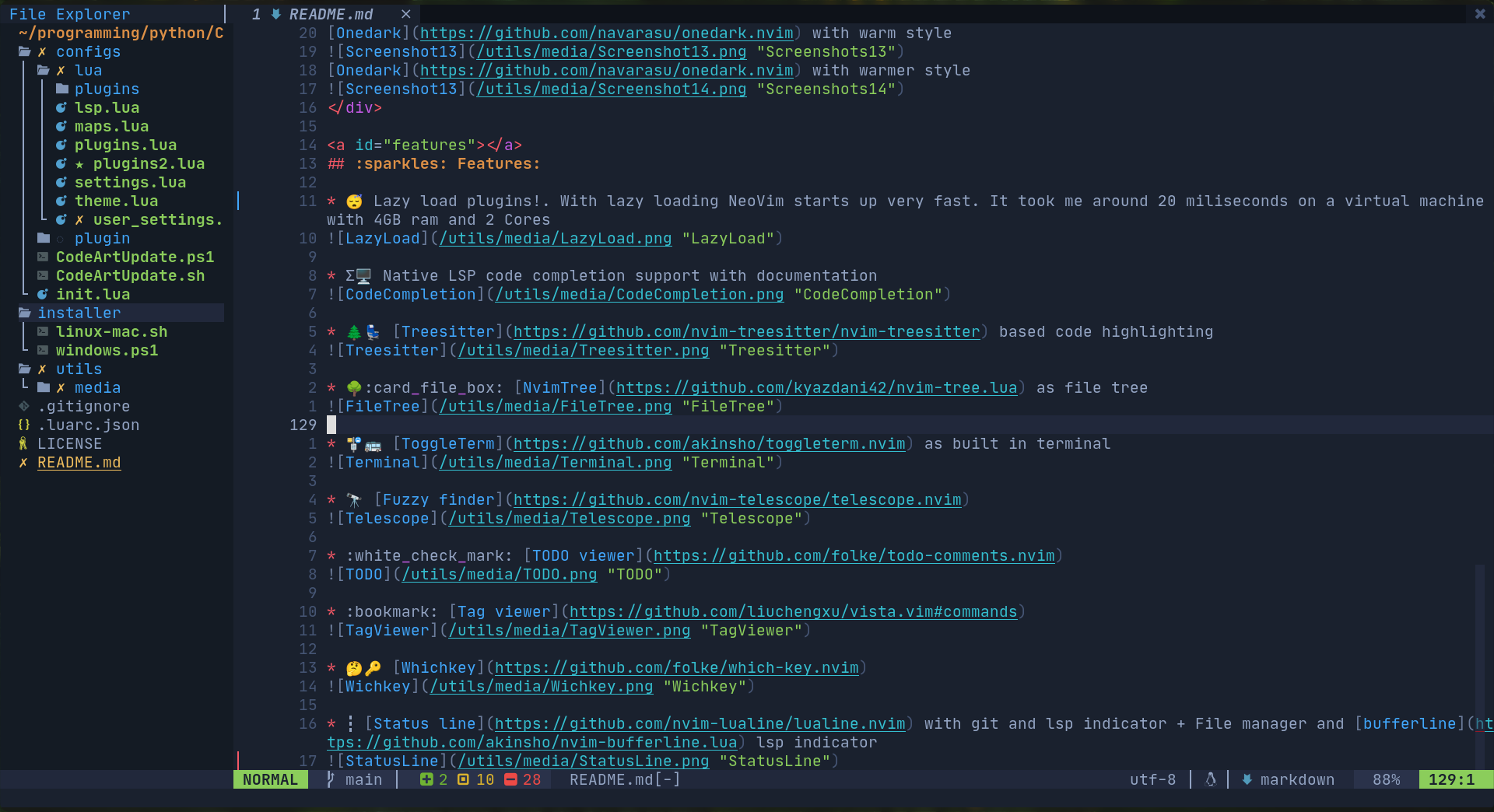
Task: Click /utils/media/LazyLoad.png path
Action: coord(555,239)
